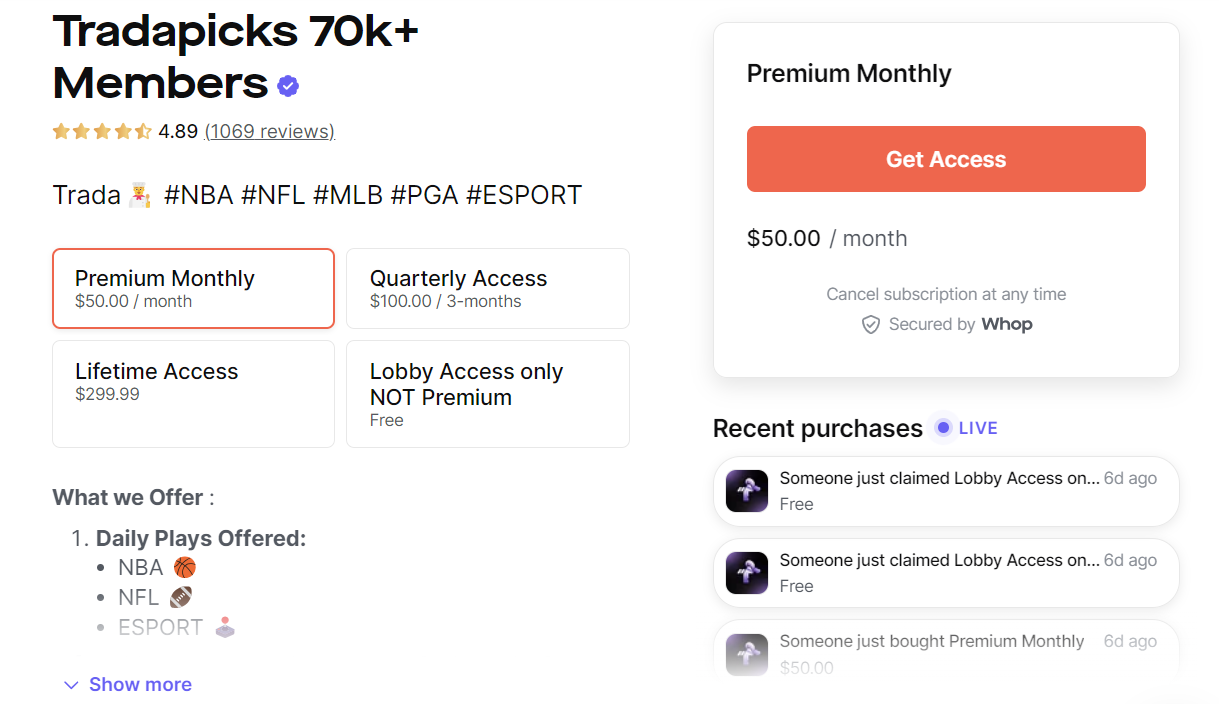Viewport: 1219px width, 704px height.
Task: Expand the description with Show more
Action: pyautogui.click(x=140, y=685)
